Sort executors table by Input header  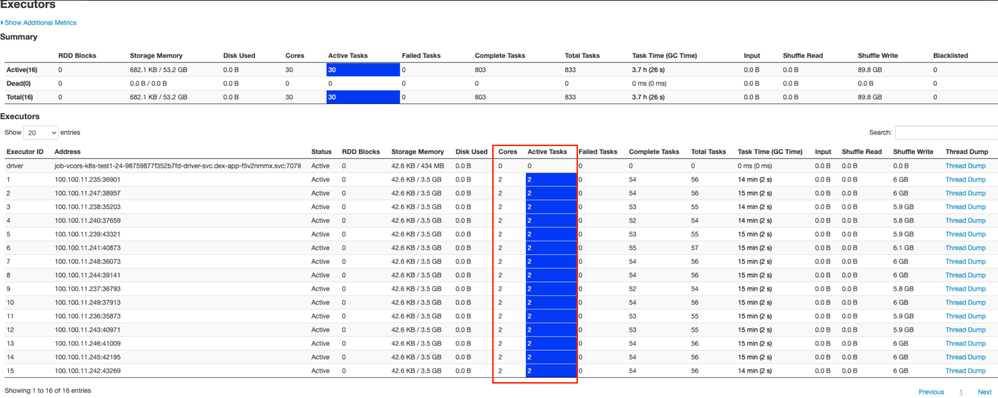822,152
